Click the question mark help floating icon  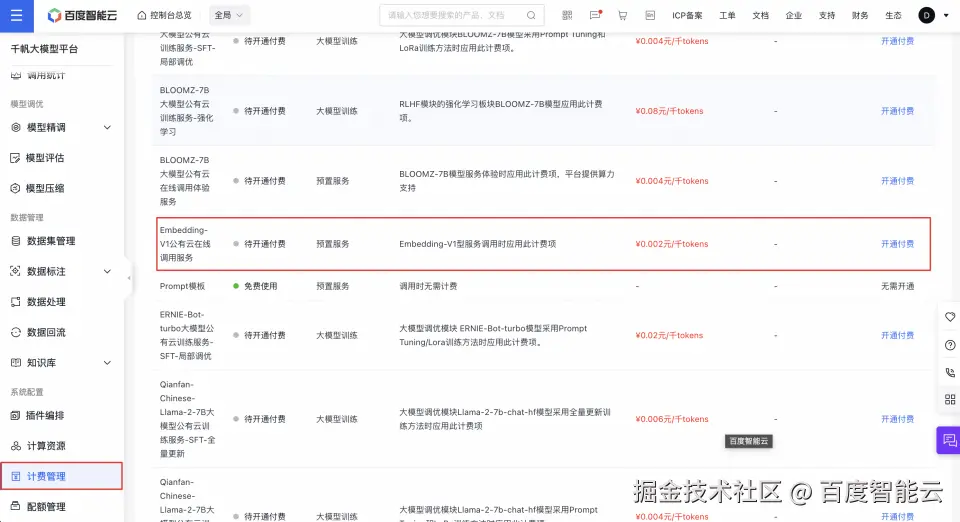(950, 345)
